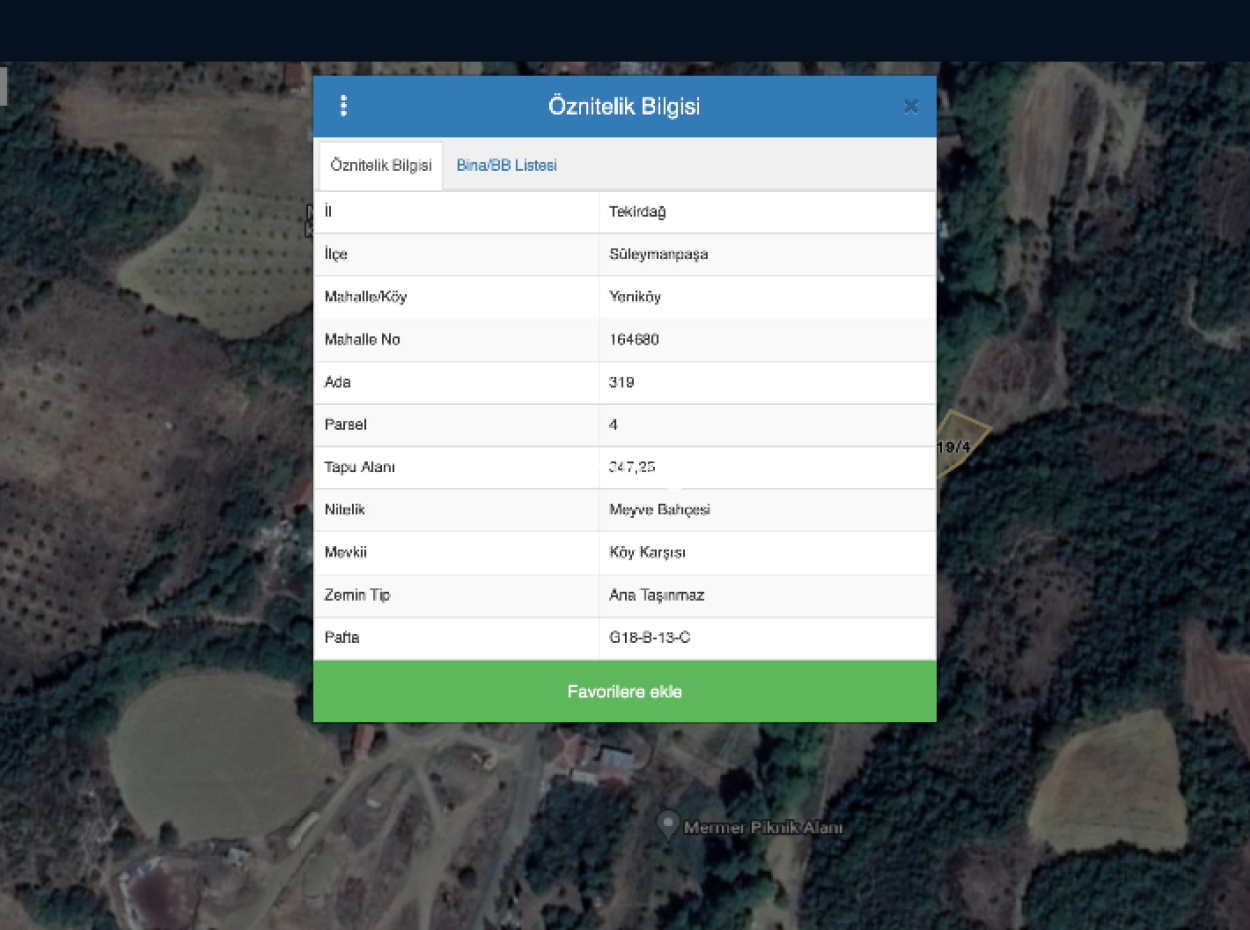Click the Tekirdağ value in İl row
Image resolution: width=1250 pixels, height=930 pixels.
[637, 212]
